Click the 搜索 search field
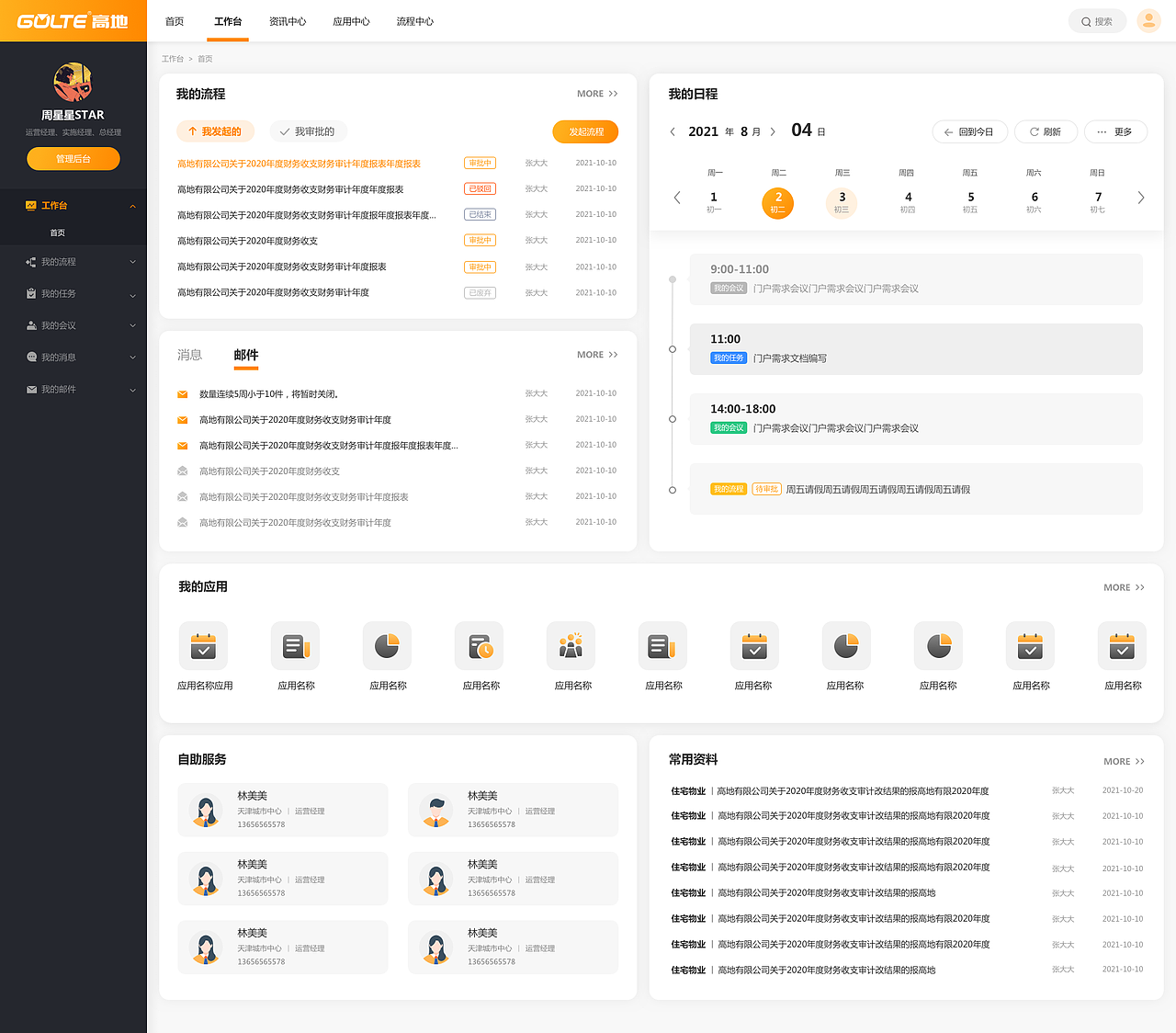1176x1033 pixels. pos(1097,21)
